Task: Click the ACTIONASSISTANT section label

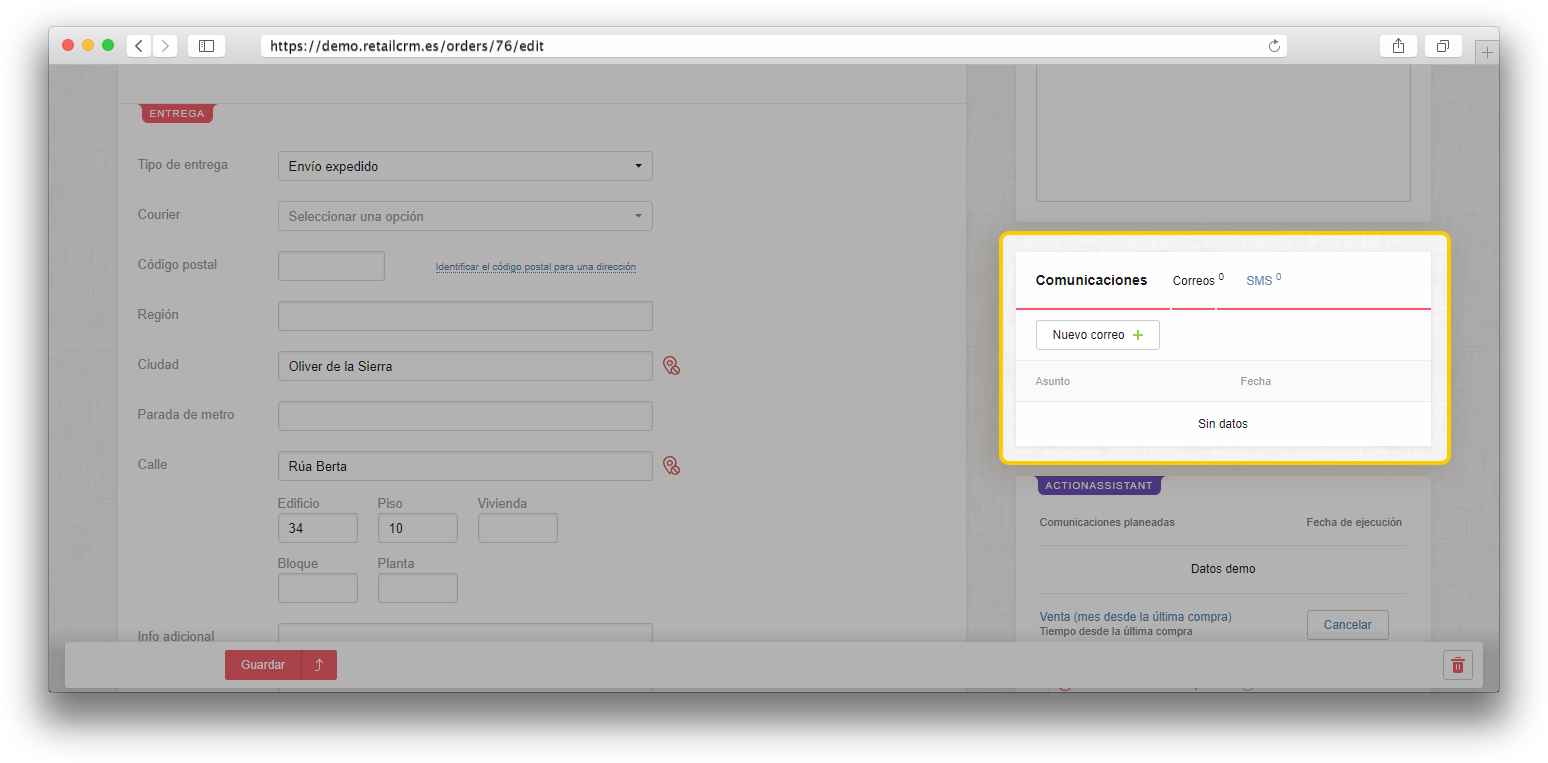Action: (x=1099, y=486)
